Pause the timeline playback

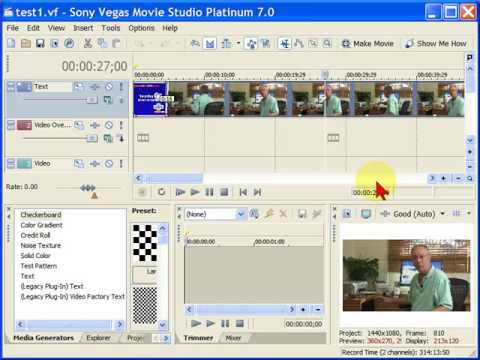click(x=209, y=192)
